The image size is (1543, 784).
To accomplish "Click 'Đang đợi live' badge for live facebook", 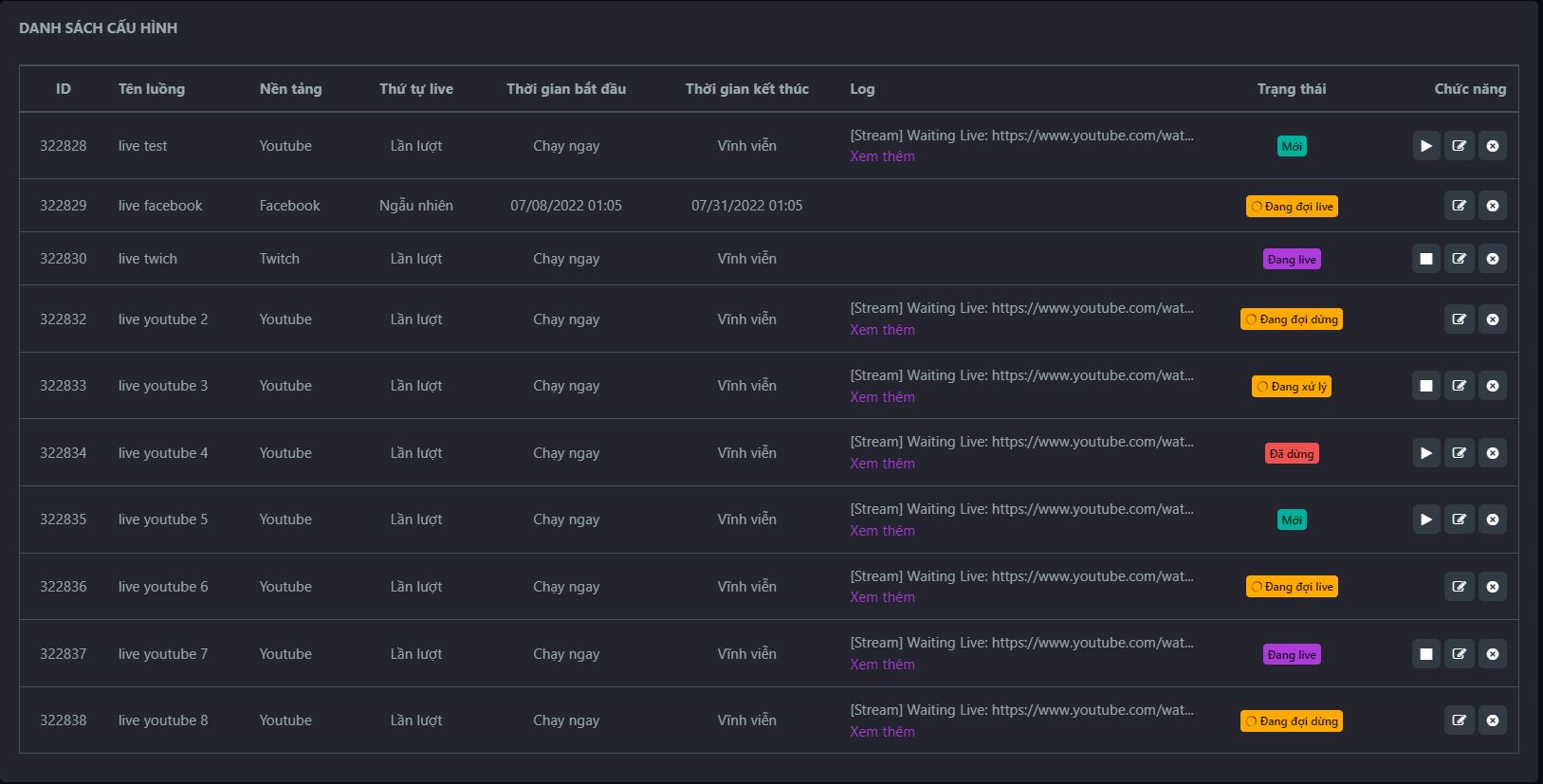I will click(1291, 207).
